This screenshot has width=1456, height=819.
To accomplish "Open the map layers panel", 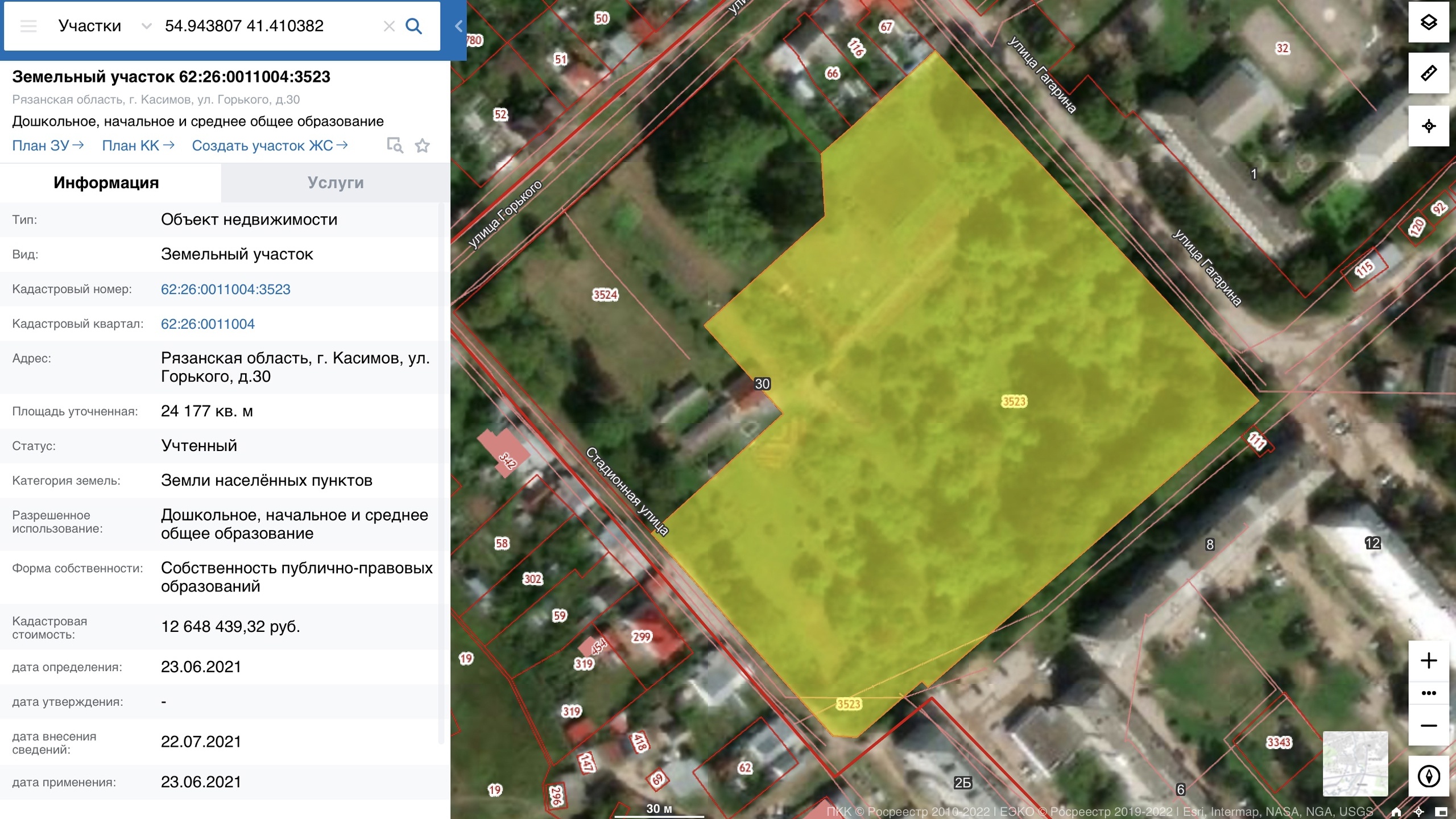I will [1428, 22].
